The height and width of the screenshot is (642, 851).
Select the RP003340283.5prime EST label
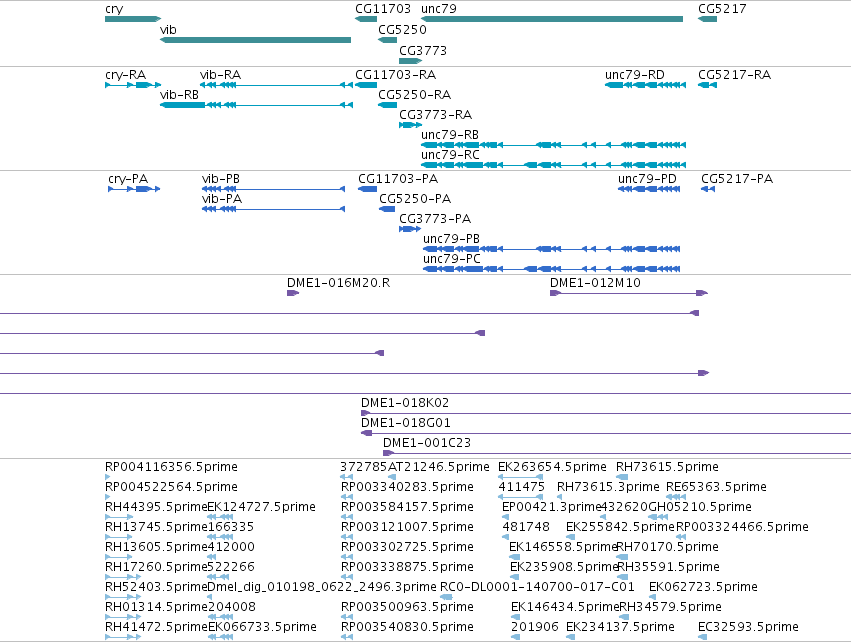pyautogui.click(x=407, y=487)
